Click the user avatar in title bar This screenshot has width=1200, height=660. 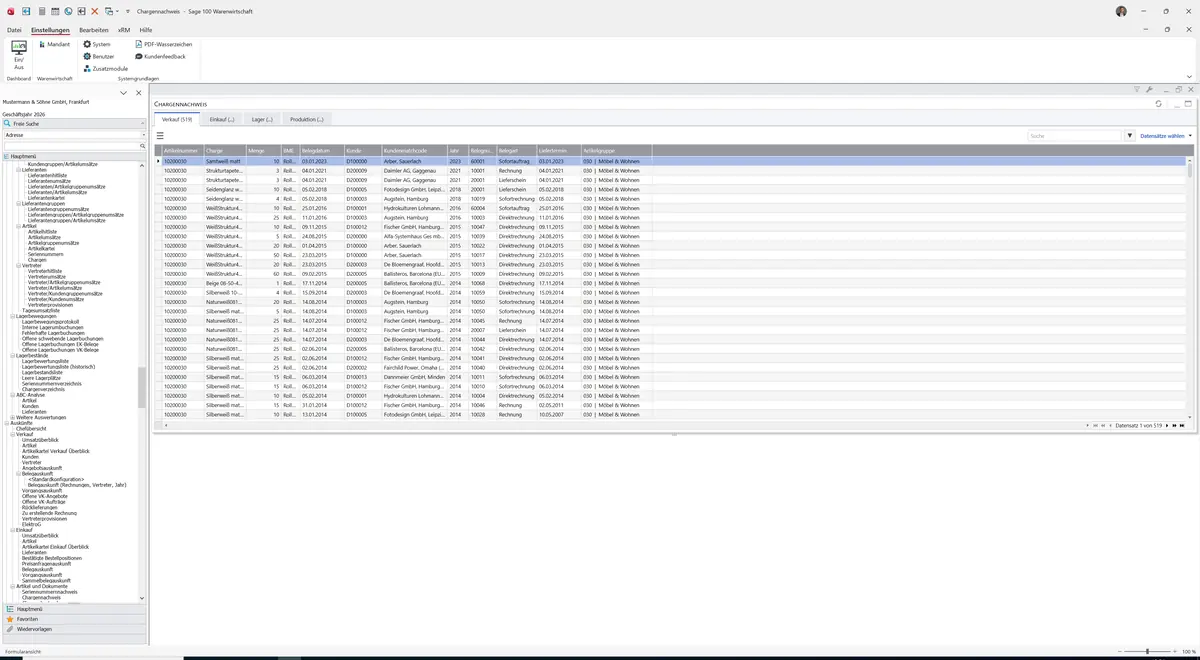pyautogui.click(x=1121, y=11)
